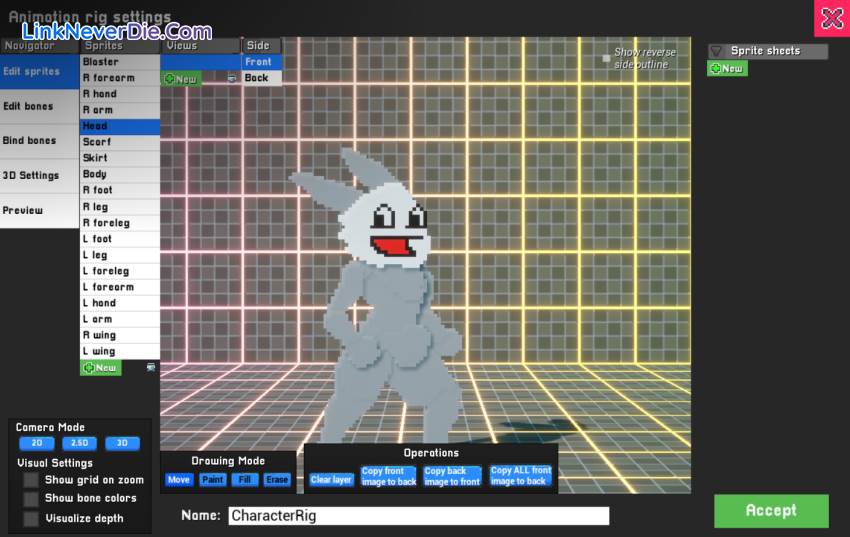Toggle Show reverse side outline checkbox
The width and height of the screenshot is (850, 537).
point(606,58)
